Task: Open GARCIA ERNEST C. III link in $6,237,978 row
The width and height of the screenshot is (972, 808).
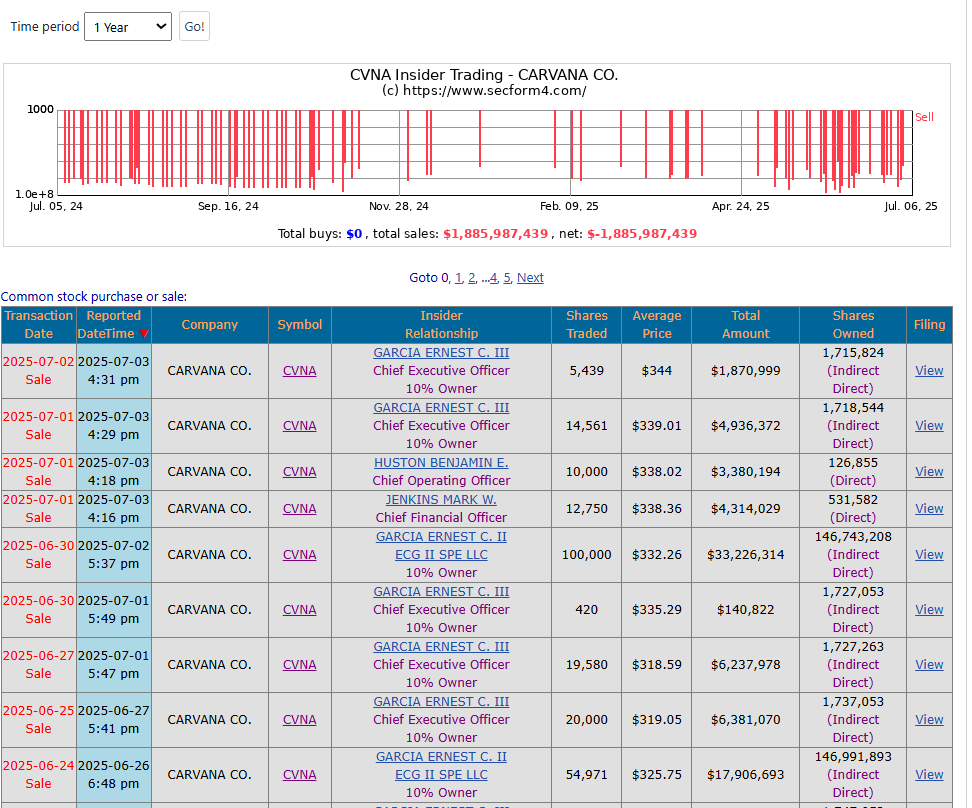Action: pyautogui.click(x=441, y=647)
